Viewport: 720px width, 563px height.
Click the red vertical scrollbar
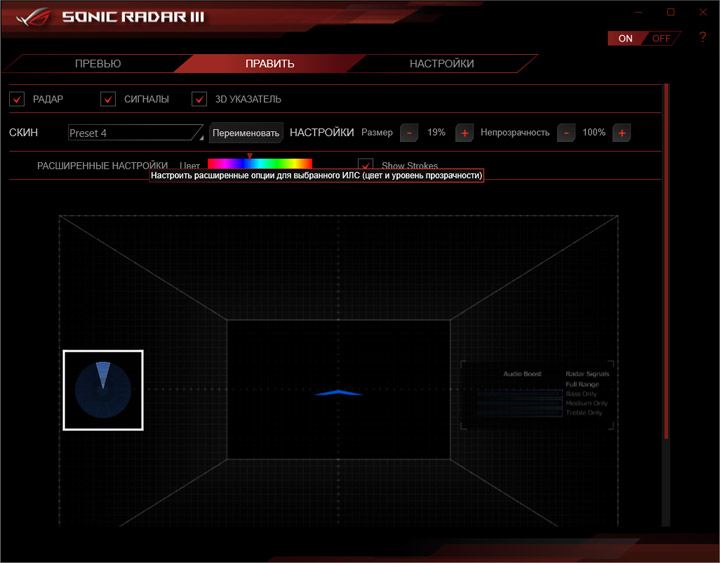[x=666, y=262]
